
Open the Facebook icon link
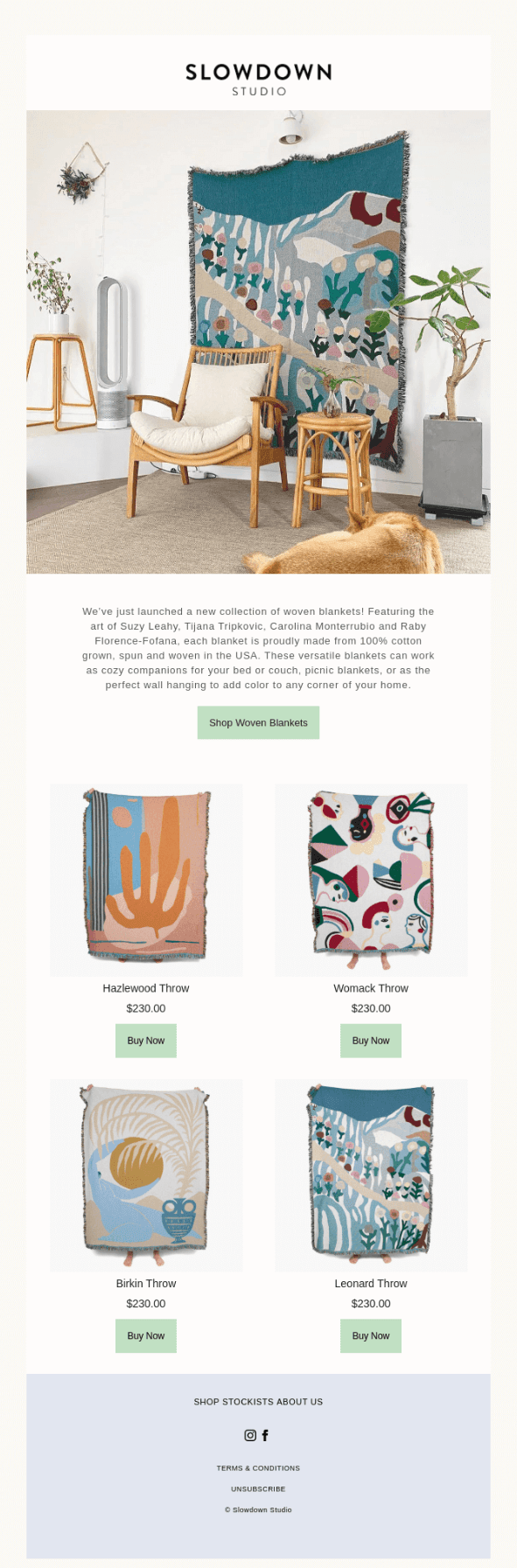click(265, 1435)
